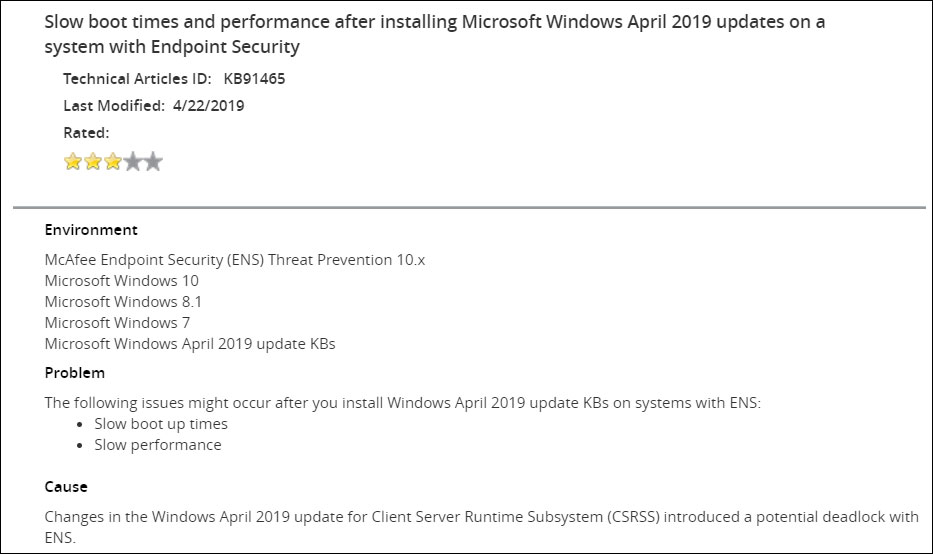Click the Cause section heading
Image resolution: width=933 pixels, height=554 pixels.
(x=66, y=487)
